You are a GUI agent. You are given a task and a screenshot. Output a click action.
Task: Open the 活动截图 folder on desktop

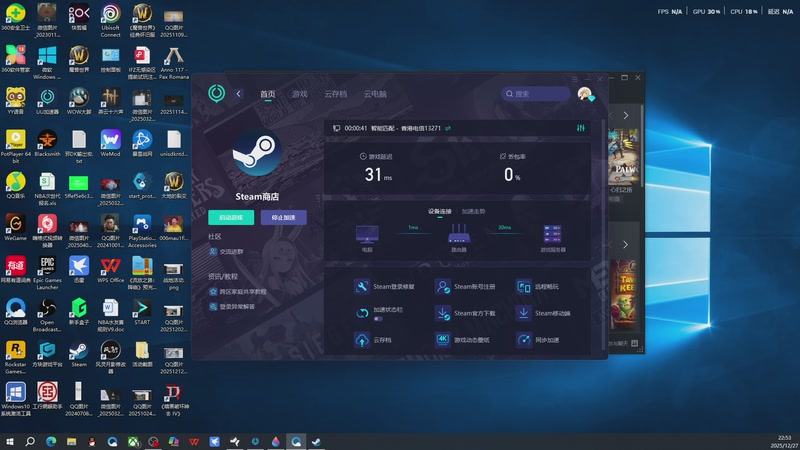point(142,354)
